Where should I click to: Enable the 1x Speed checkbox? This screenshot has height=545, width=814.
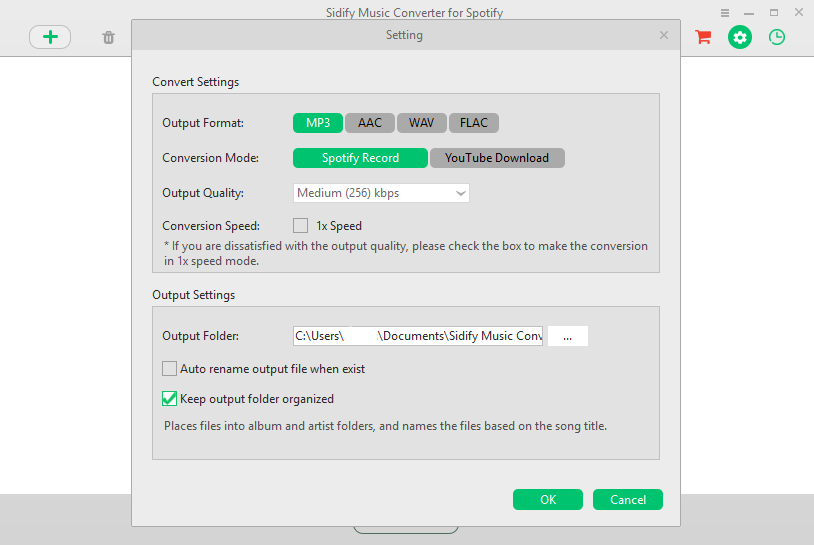click(301, 225)
